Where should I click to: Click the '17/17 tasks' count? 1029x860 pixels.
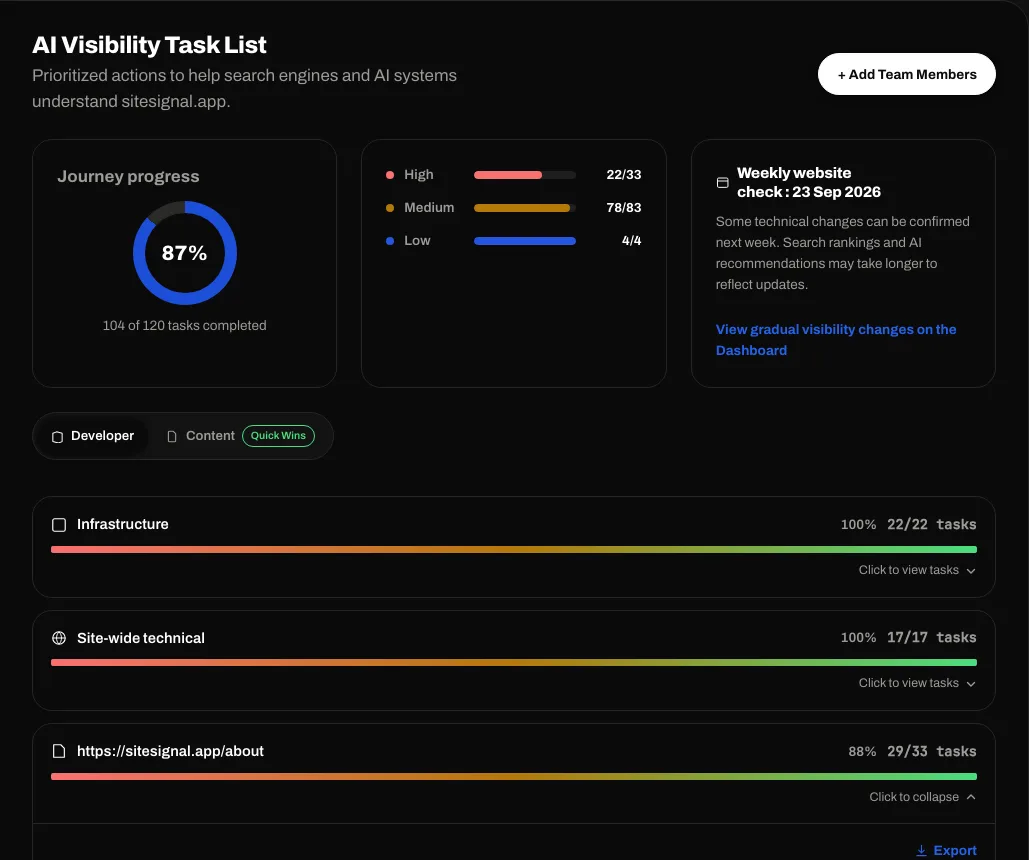click(x=931, y=637)
